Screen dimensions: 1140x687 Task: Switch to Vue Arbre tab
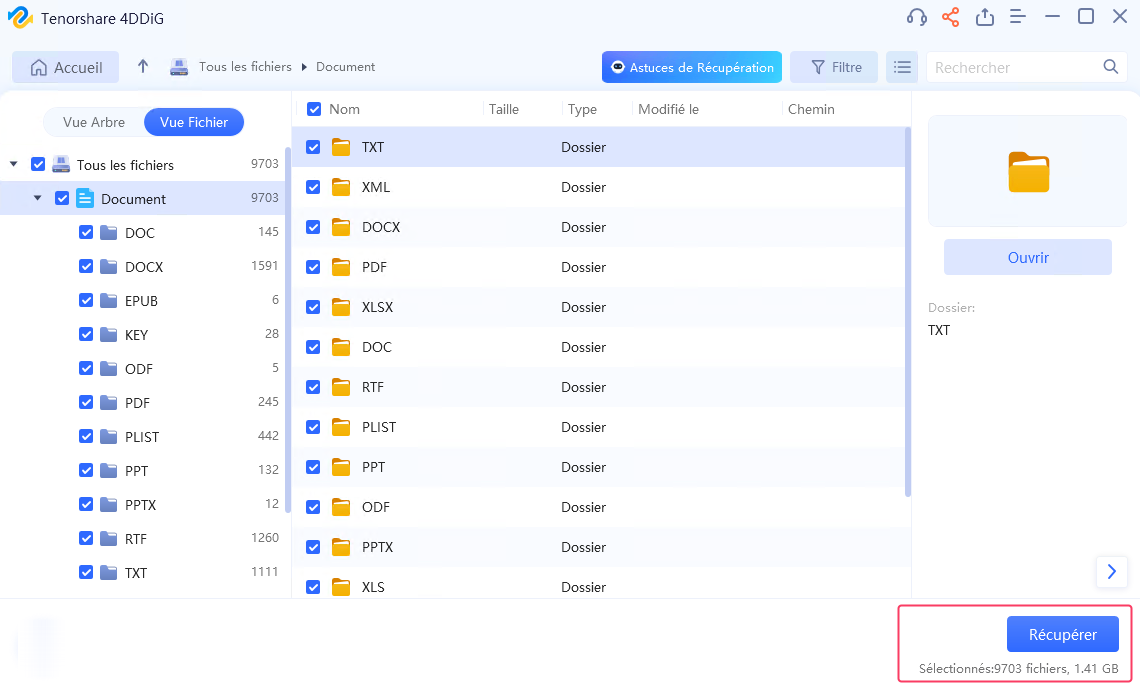coord(95,121)
